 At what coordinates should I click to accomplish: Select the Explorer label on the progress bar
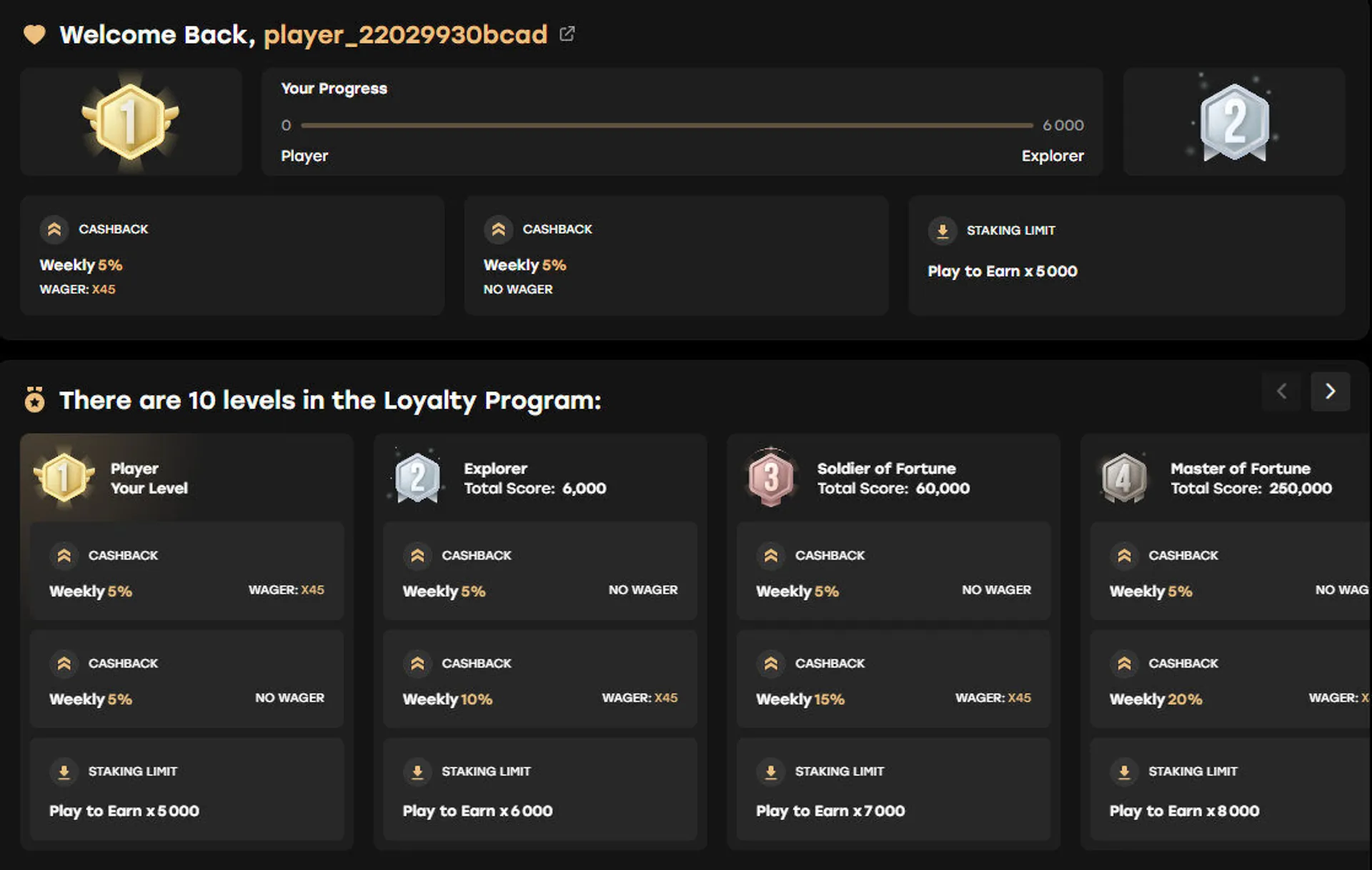[x=1053, y=156]
